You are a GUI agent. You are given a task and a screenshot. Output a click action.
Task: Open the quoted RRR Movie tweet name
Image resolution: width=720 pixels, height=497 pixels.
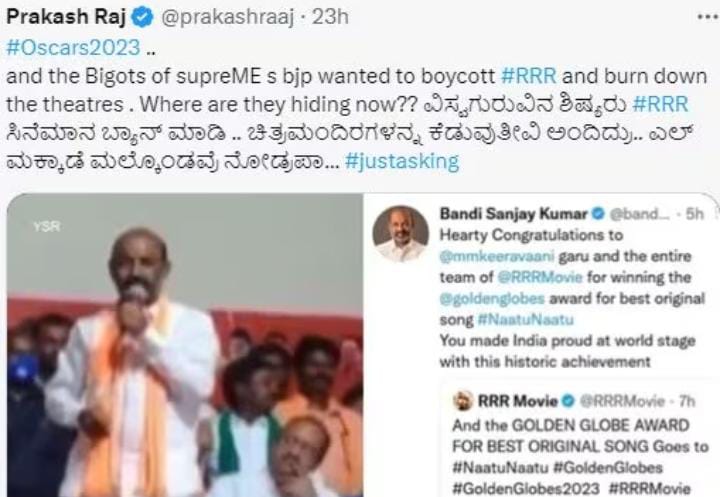tap(518, 401)
